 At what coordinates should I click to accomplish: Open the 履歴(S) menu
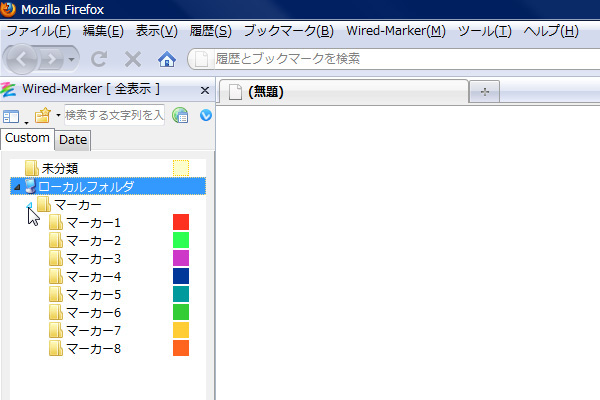[x=210, y=31]
